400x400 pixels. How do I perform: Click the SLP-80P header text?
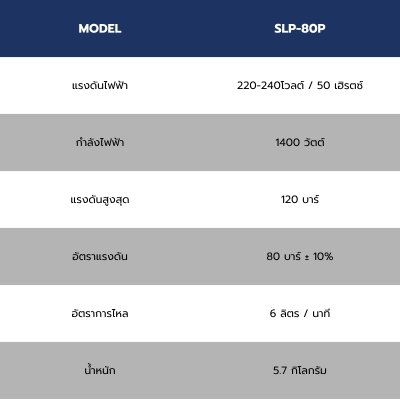[300, 29]
